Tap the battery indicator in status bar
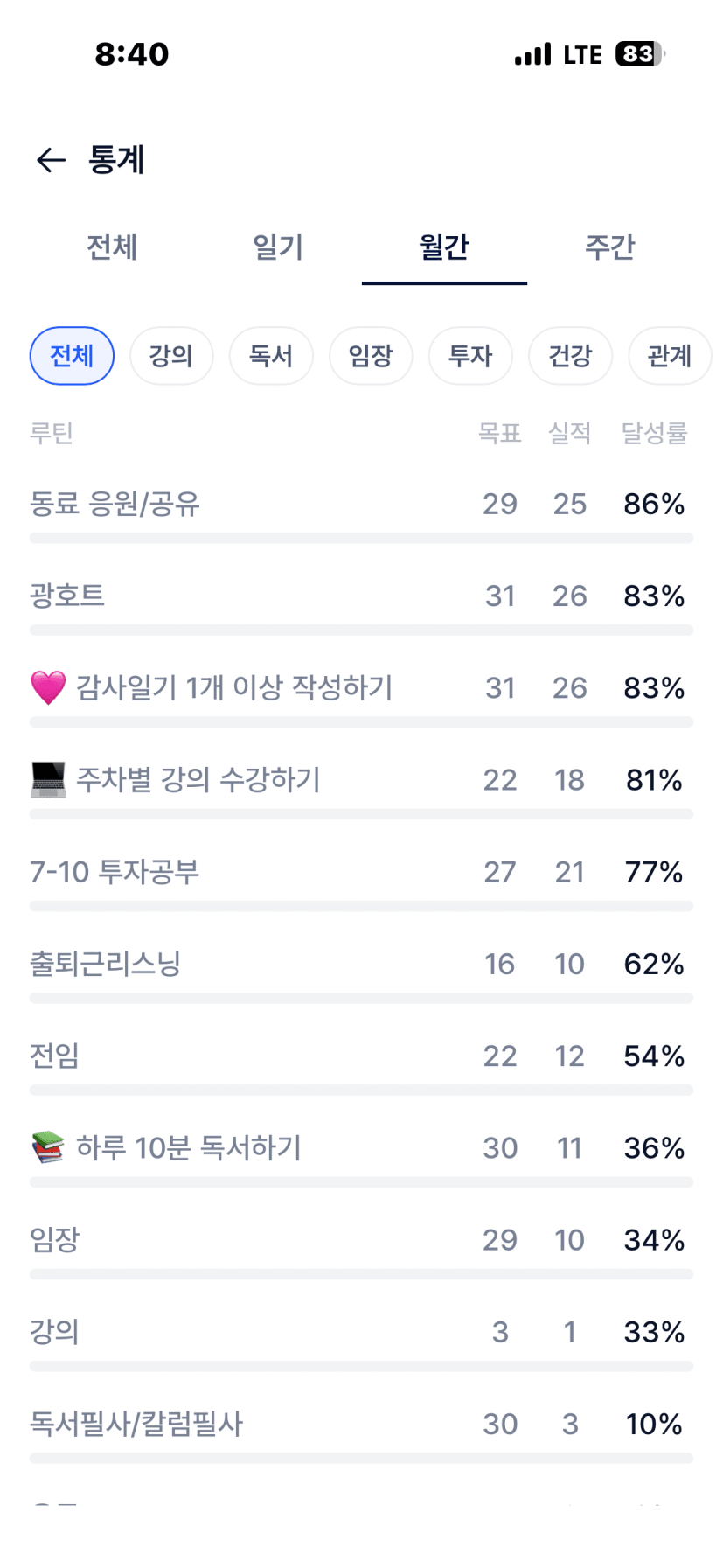 point(639,54)
